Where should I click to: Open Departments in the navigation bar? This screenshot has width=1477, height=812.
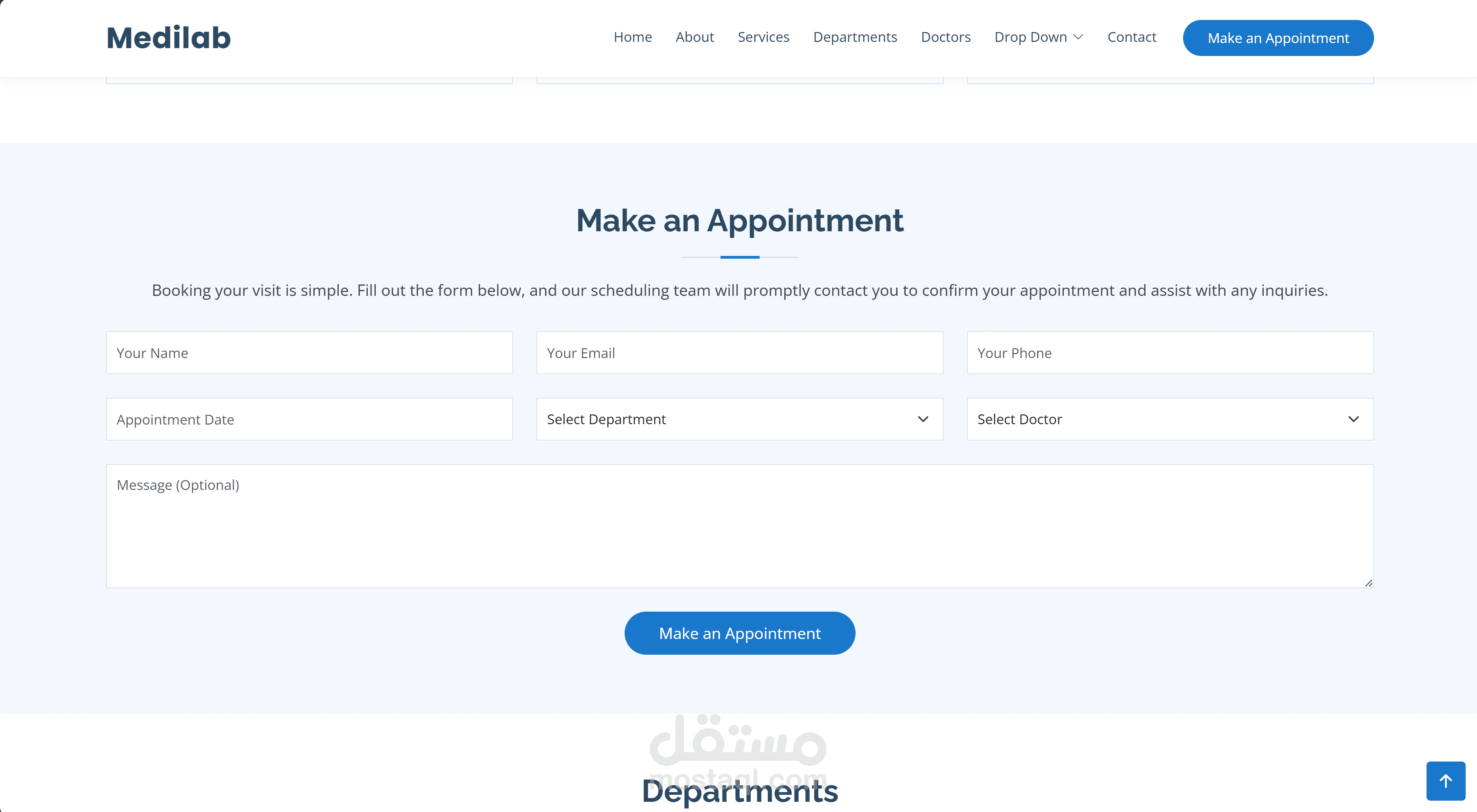[855, 37]
